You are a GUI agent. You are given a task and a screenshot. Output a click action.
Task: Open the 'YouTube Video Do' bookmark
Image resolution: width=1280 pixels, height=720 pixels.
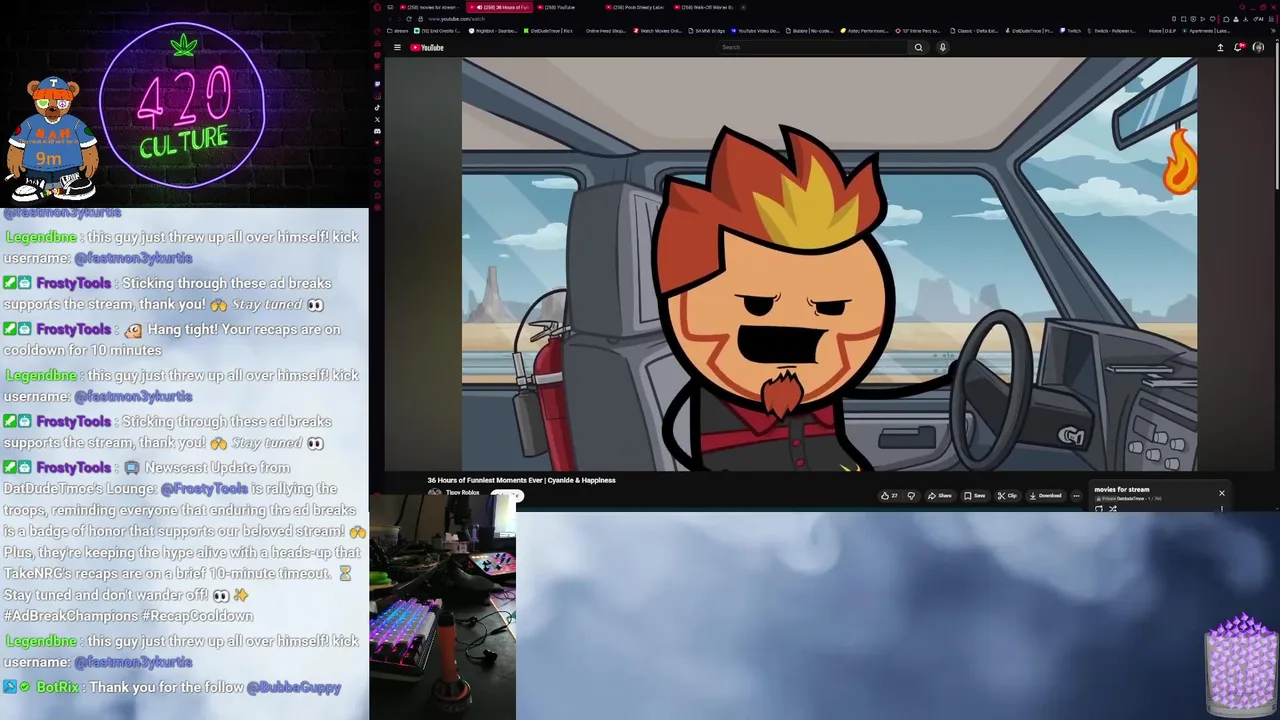pos(756,31)
